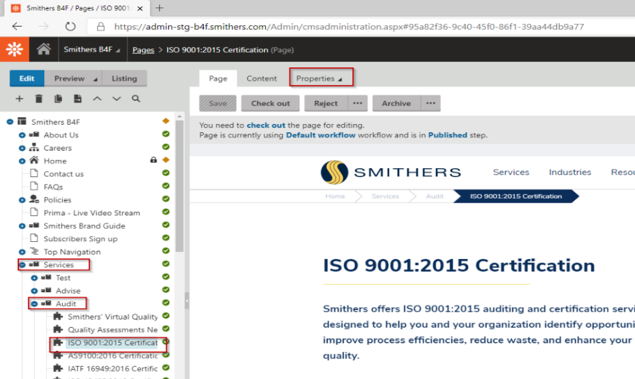The width and height of the screenshot is (635, 379).
Task: Open the Content tab
Action: 262,78
